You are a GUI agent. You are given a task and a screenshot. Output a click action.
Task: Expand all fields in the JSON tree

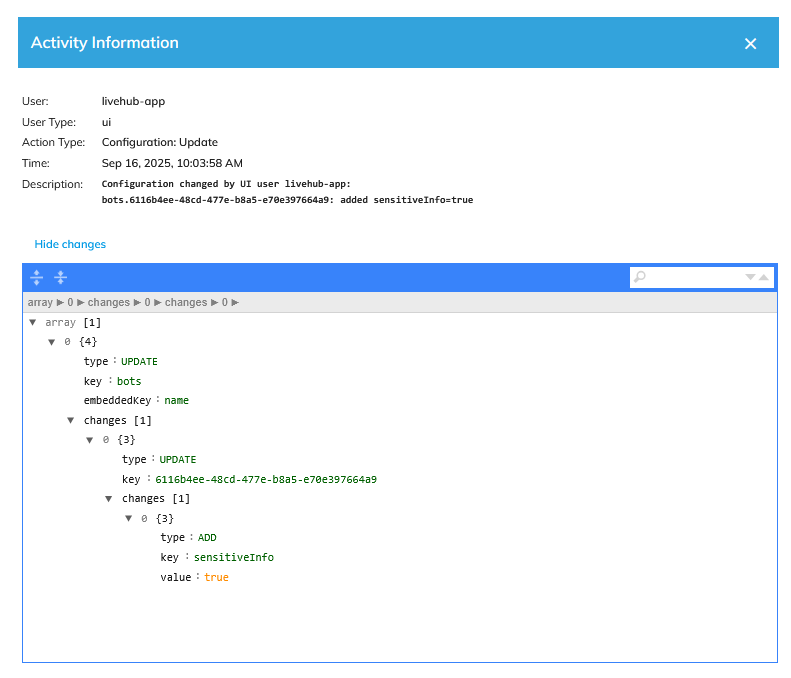(36, 277)
